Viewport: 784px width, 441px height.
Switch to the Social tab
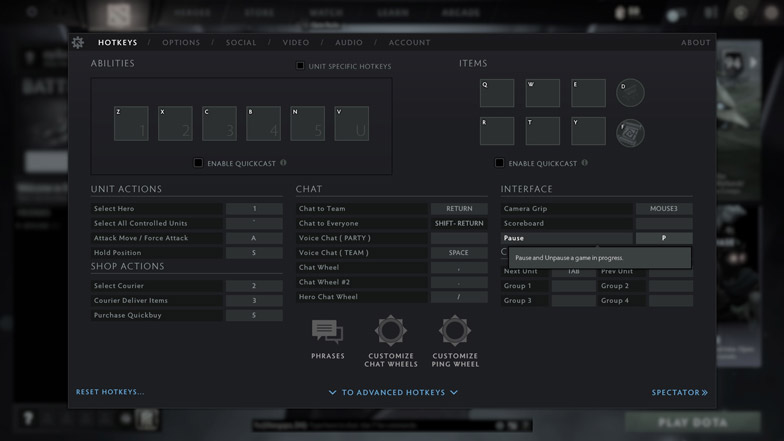pos(241,42)
